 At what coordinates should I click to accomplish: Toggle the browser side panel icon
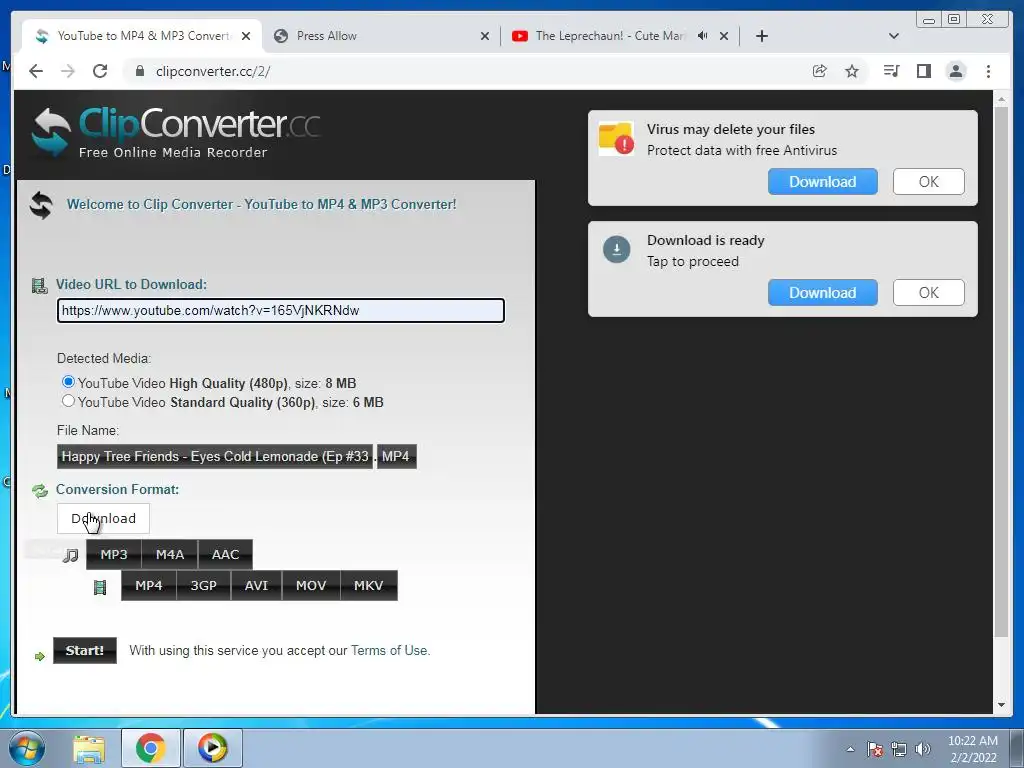coord(923,71)
